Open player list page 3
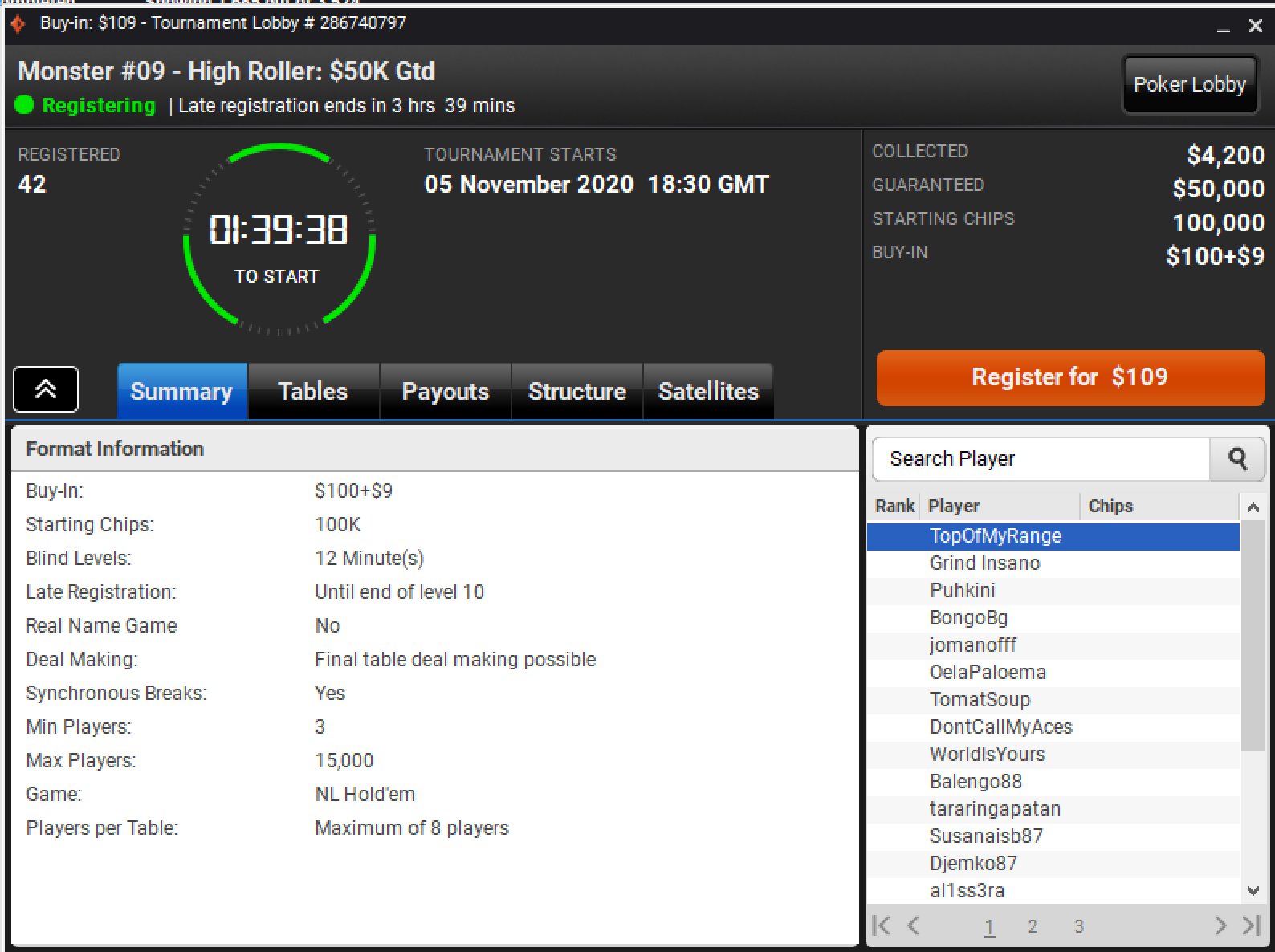Screen dimensions: 1275x952 pyautogui.click(x=1079, y=926)
